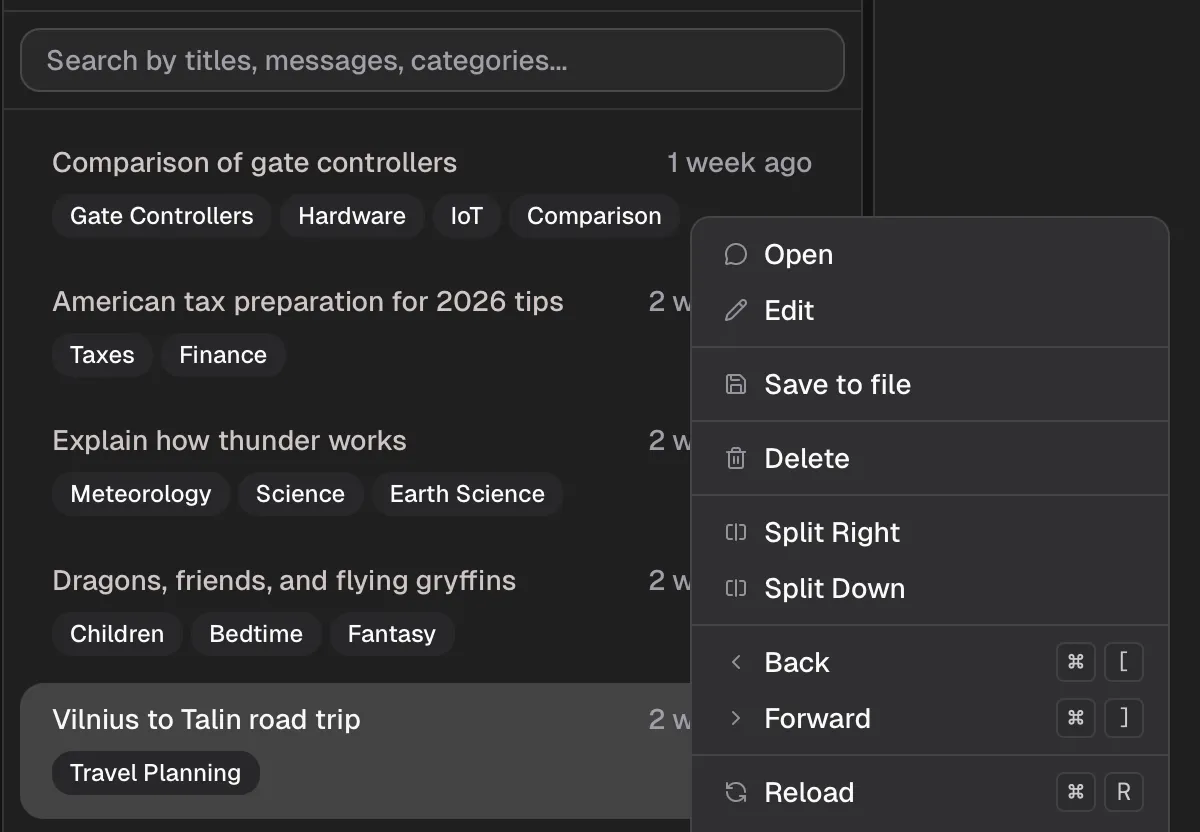Choose Split Right in context menu

coord(832,533)
